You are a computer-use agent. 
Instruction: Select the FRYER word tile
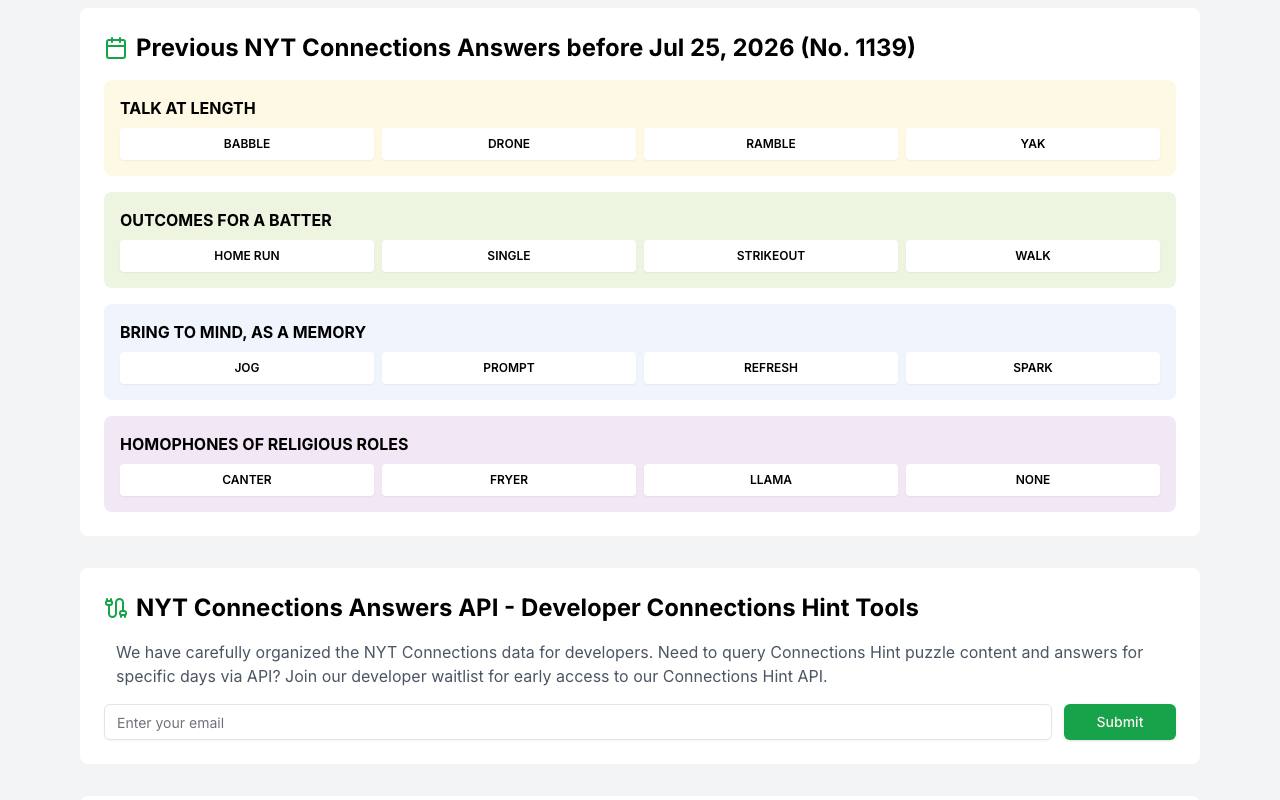(509, 480)
